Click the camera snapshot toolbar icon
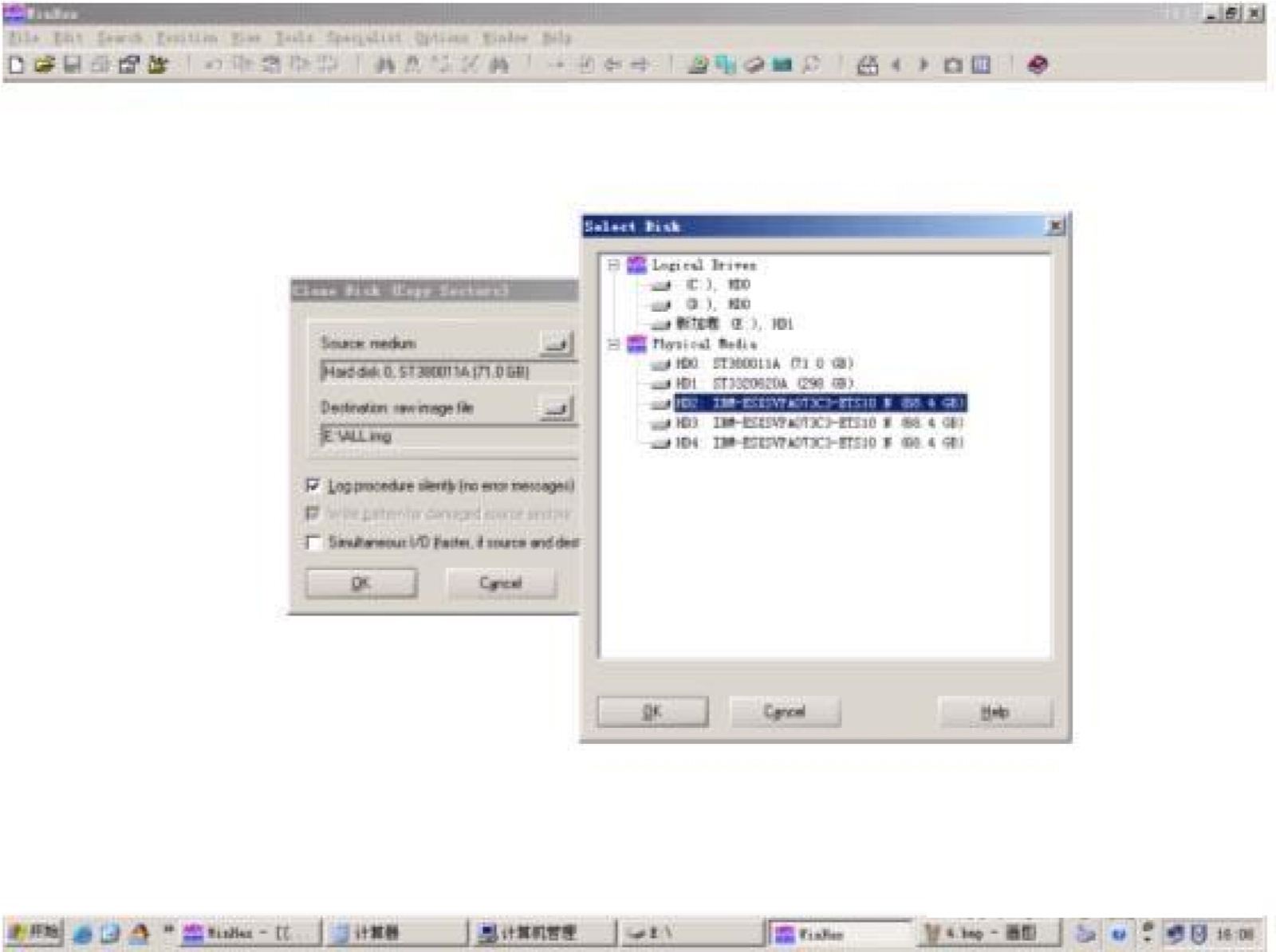Image resolution: width=1276 pixels, height=952 pixels. click(x=952, y=65)
